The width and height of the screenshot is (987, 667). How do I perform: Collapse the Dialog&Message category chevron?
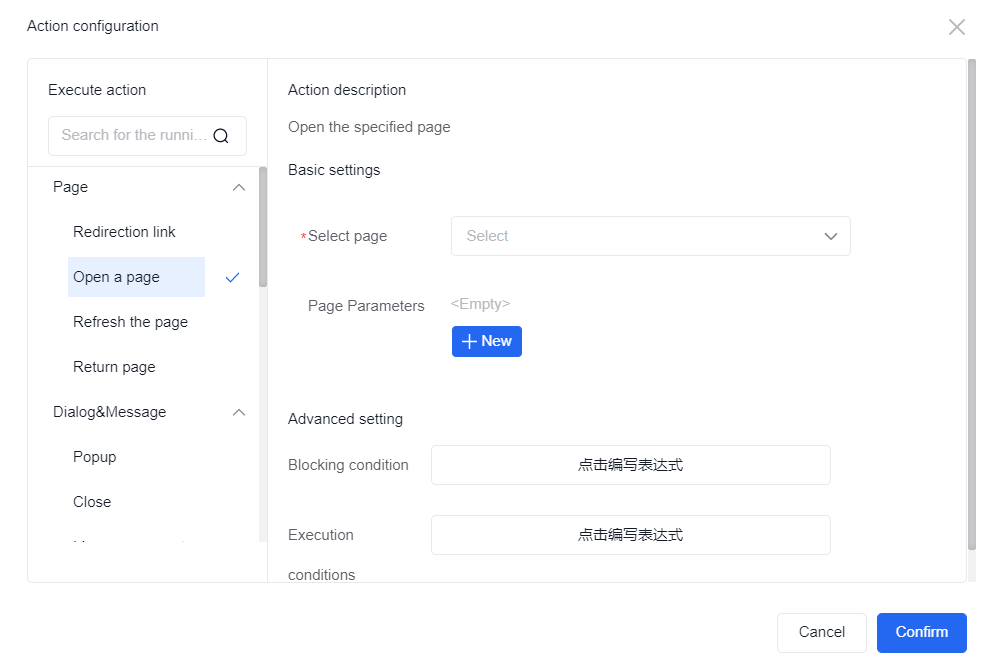tap(239, 412)
